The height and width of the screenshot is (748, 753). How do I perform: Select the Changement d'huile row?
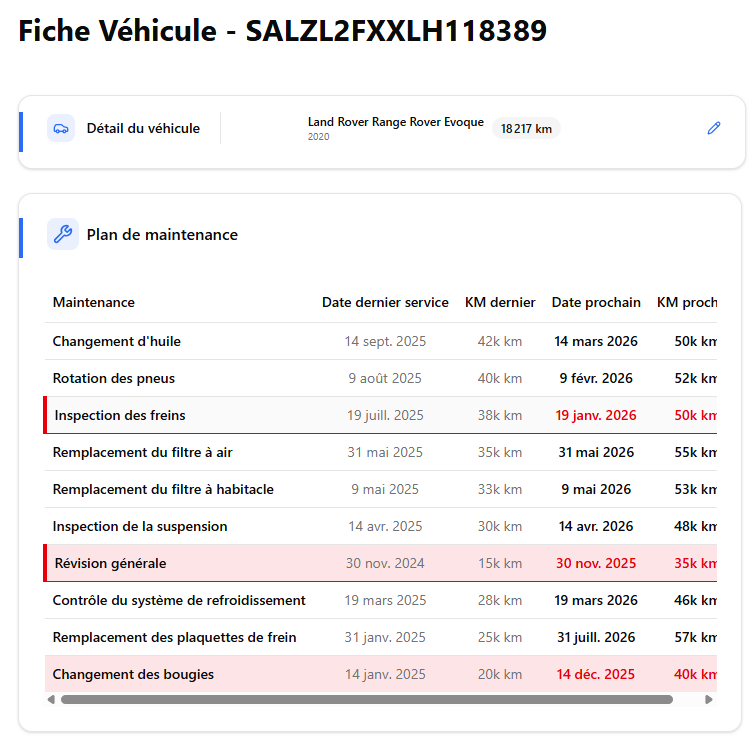(117, 341)
